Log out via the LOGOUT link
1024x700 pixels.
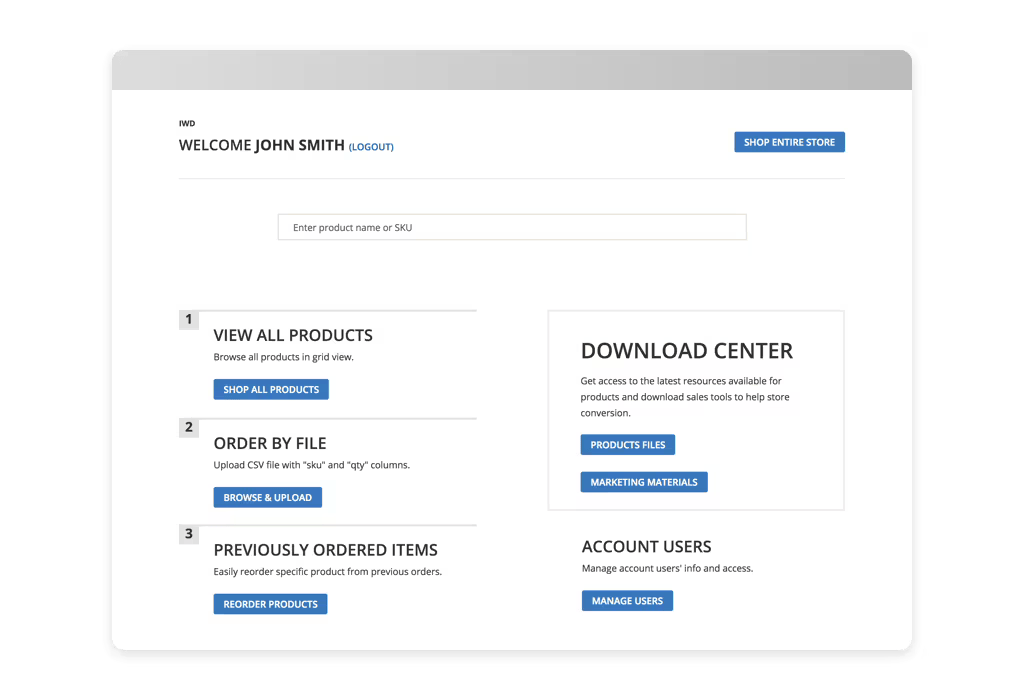coord(371,147)
